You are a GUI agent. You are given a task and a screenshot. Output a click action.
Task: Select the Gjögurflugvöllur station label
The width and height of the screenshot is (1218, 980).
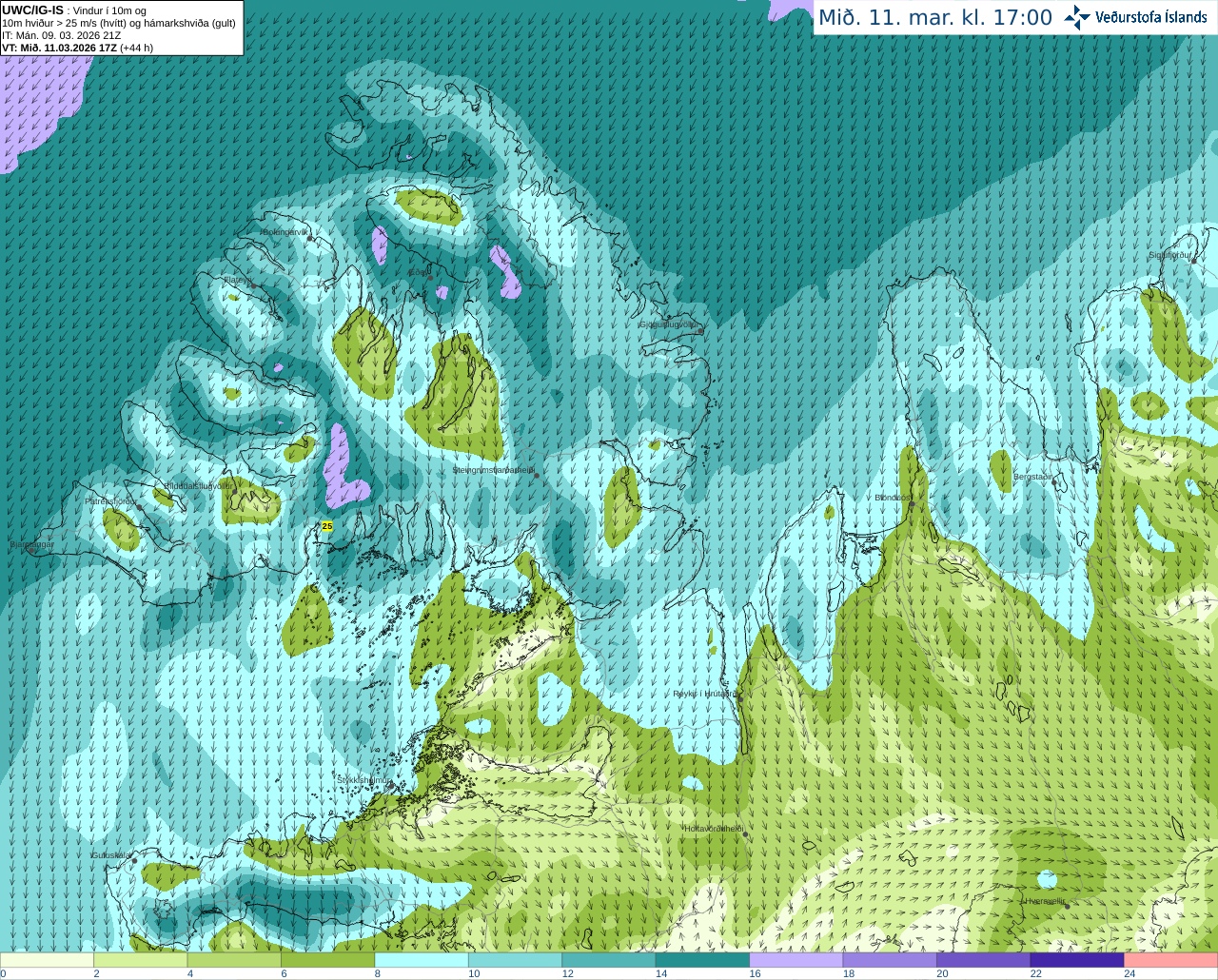[x=669, y=324]
